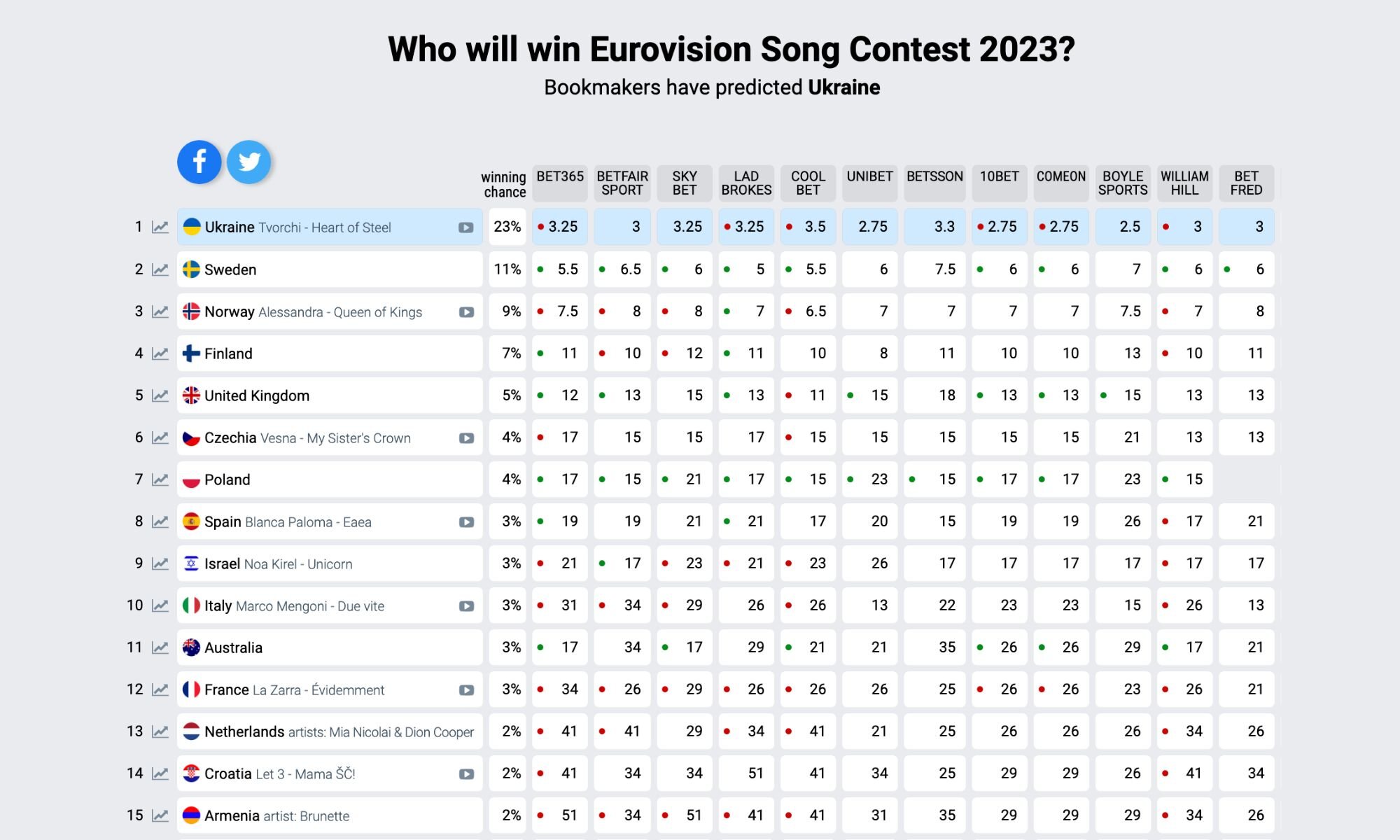The height and width of the screenshot is (840, 1400).
Task: Play the Czechia My Sister's Crown video
Action: click(466, 438)
